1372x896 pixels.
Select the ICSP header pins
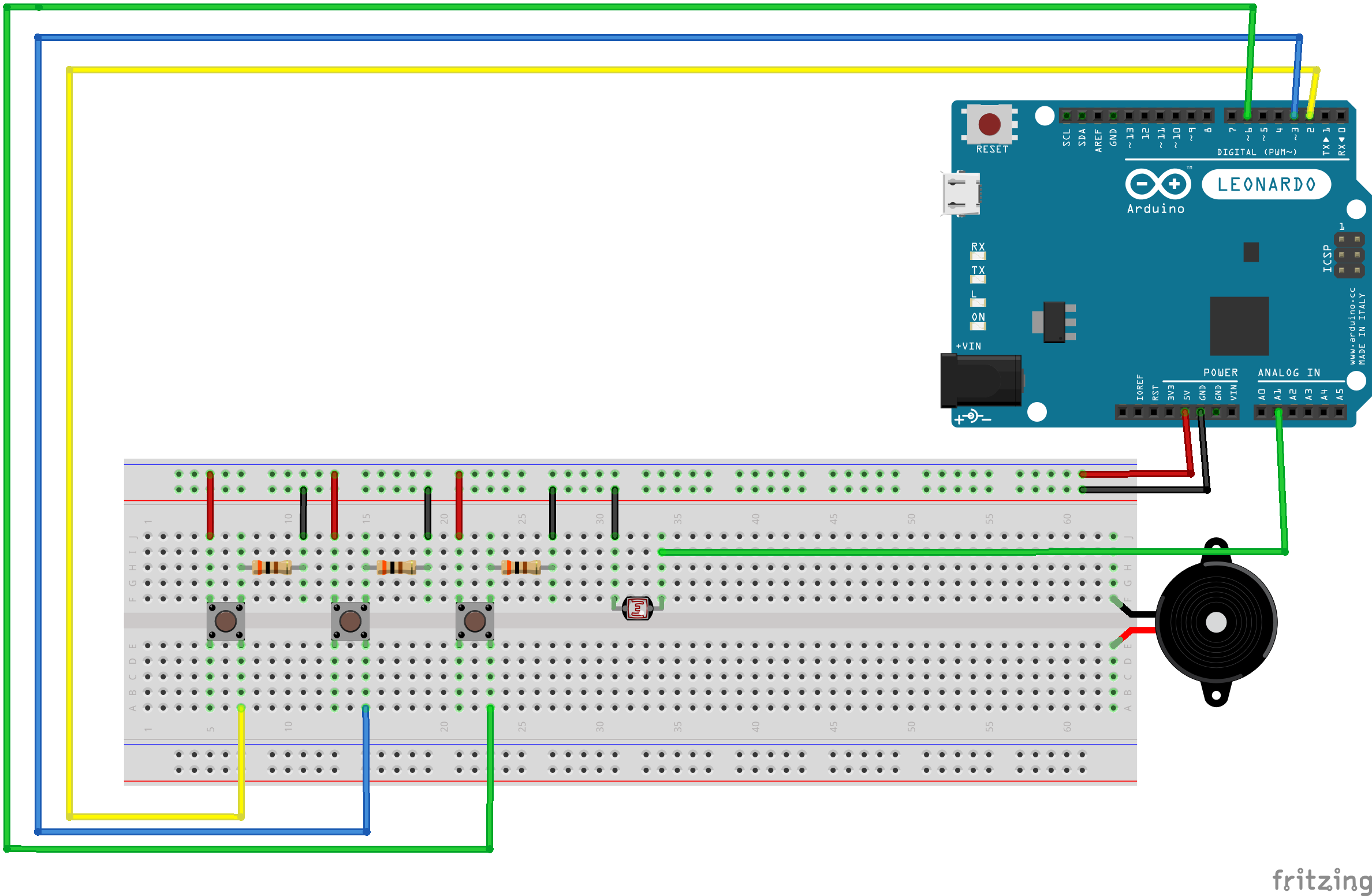click(x=1348, y=255)
